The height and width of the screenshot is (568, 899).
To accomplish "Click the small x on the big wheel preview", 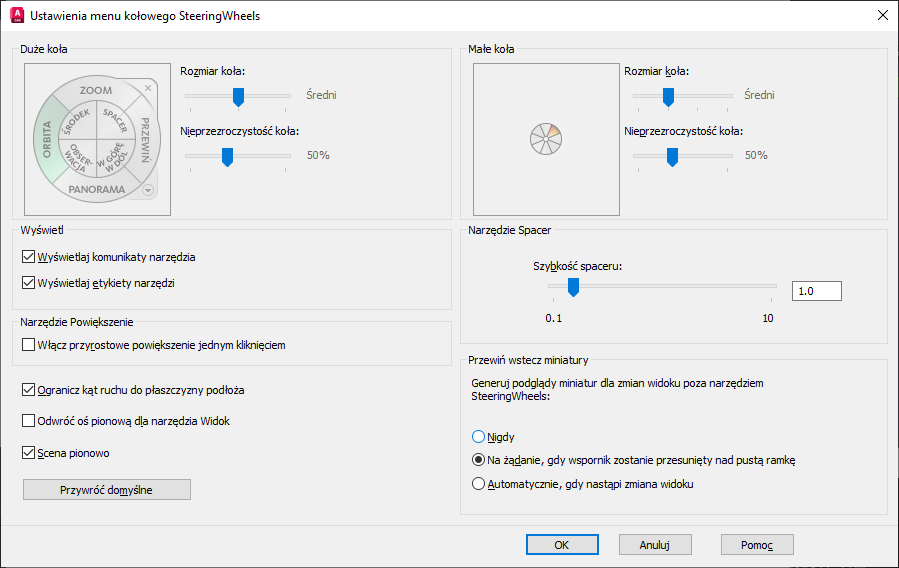I will pyautogui.click(x=148, y=89).
